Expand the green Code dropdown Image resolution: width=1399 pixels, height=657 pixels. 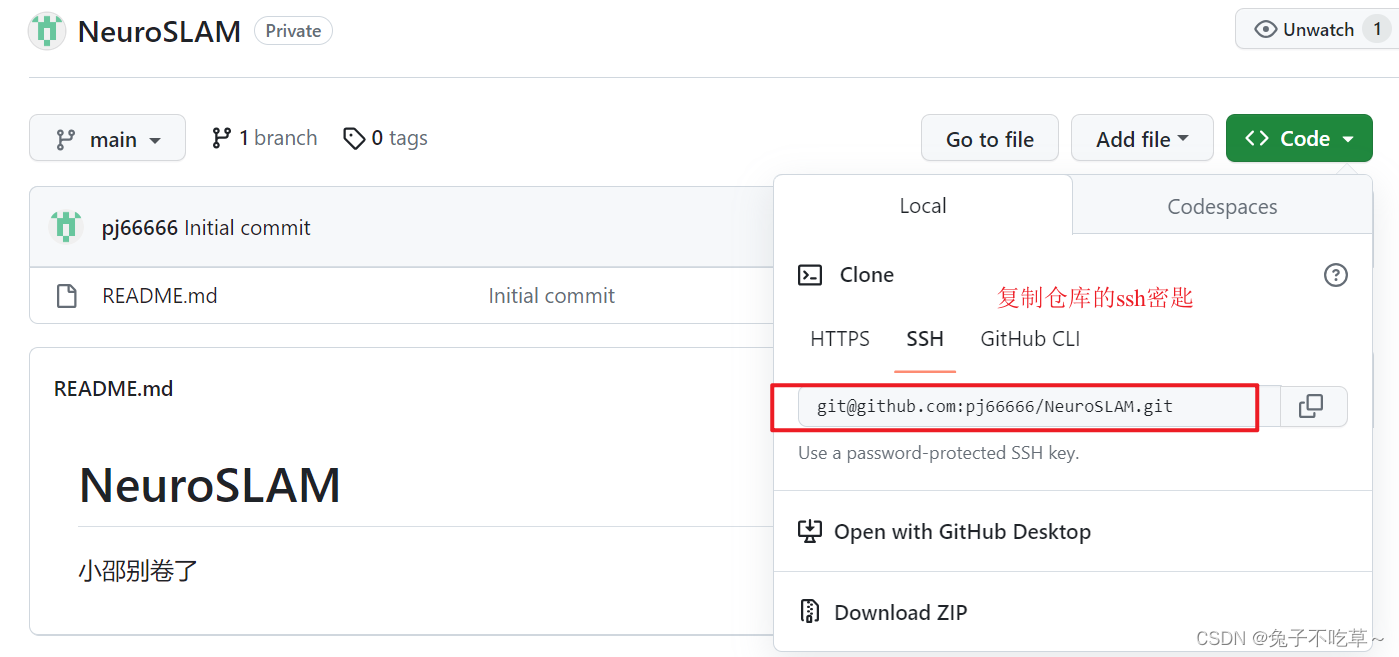[x=1298, y=138]
